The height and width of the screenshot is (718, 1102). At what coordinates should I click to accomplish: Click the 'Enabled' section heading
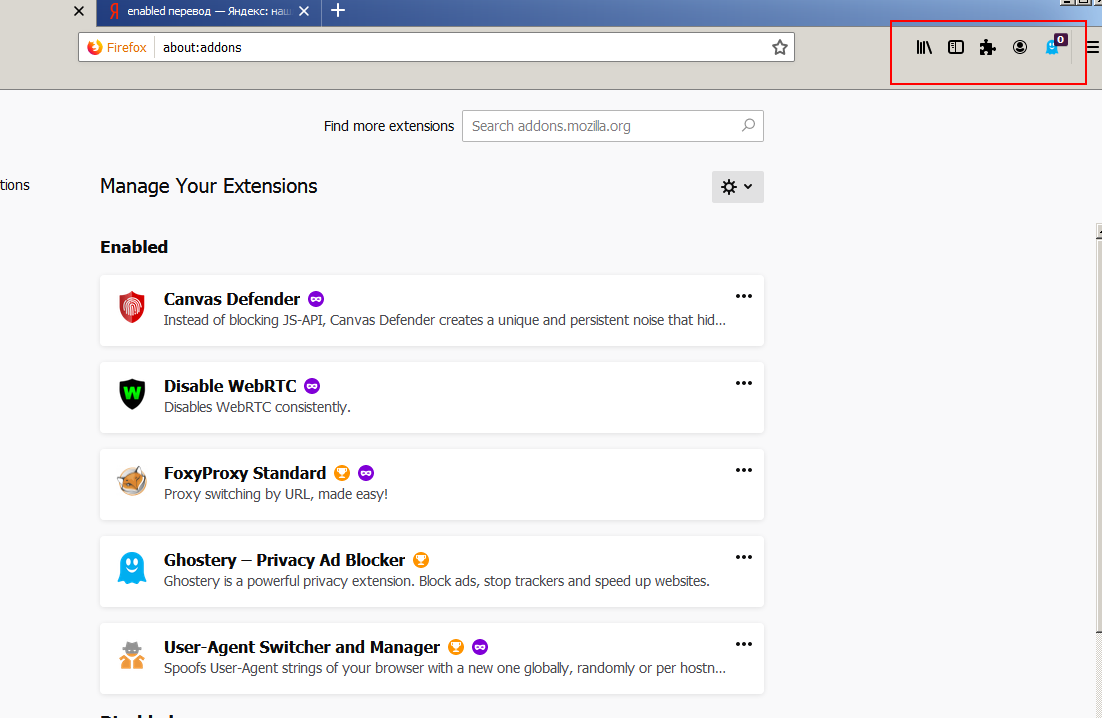tap(134, 247)
